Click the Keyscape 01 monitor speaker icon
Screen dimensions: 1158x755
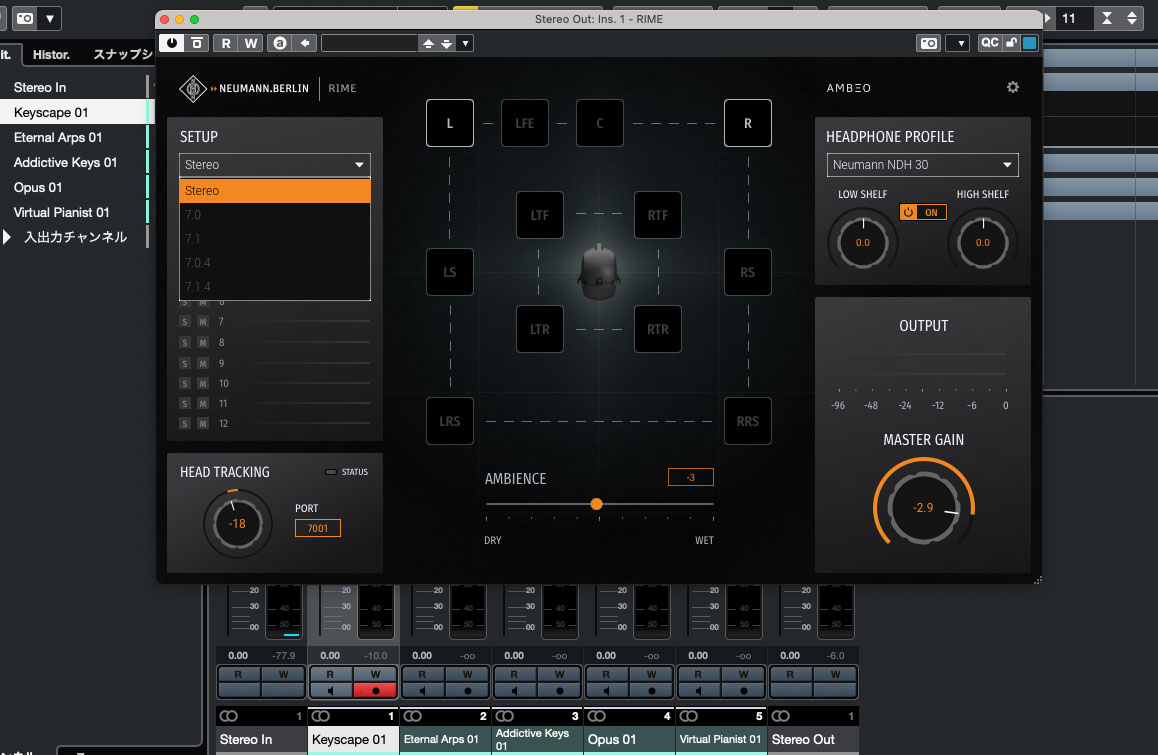pos(332,690)
